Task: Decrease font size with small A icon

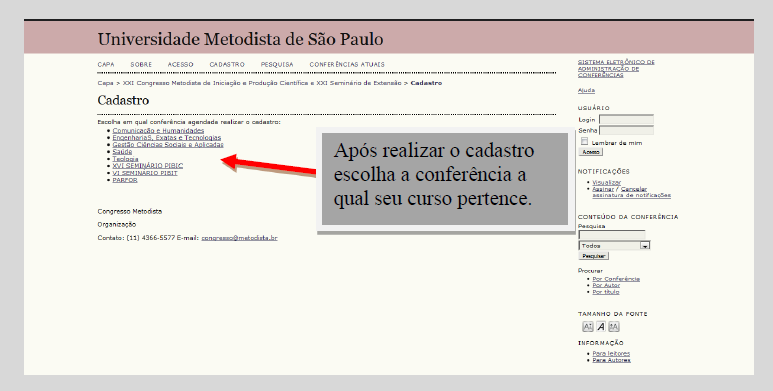Action: [x=588, y=326]
